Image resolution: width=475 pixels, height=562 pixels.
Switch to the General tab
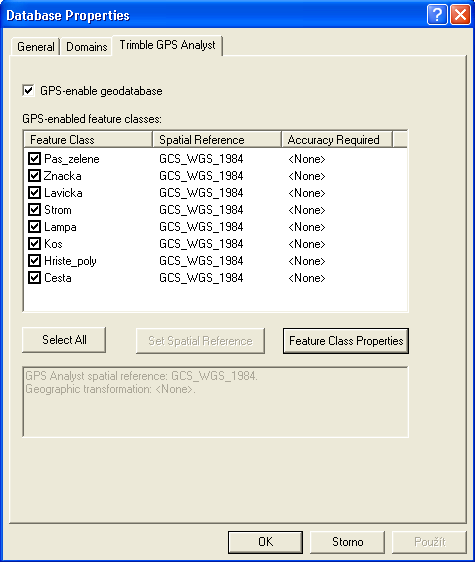point(35,47)
